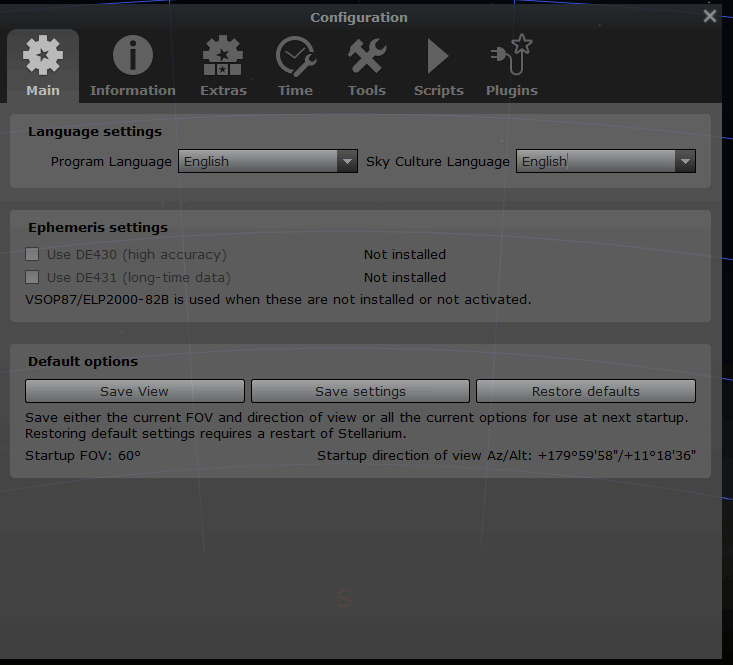Click 'Not installed' status next to DE431
Image resolution: width=733 pixels, height=665 pixels.
point(405,277)
